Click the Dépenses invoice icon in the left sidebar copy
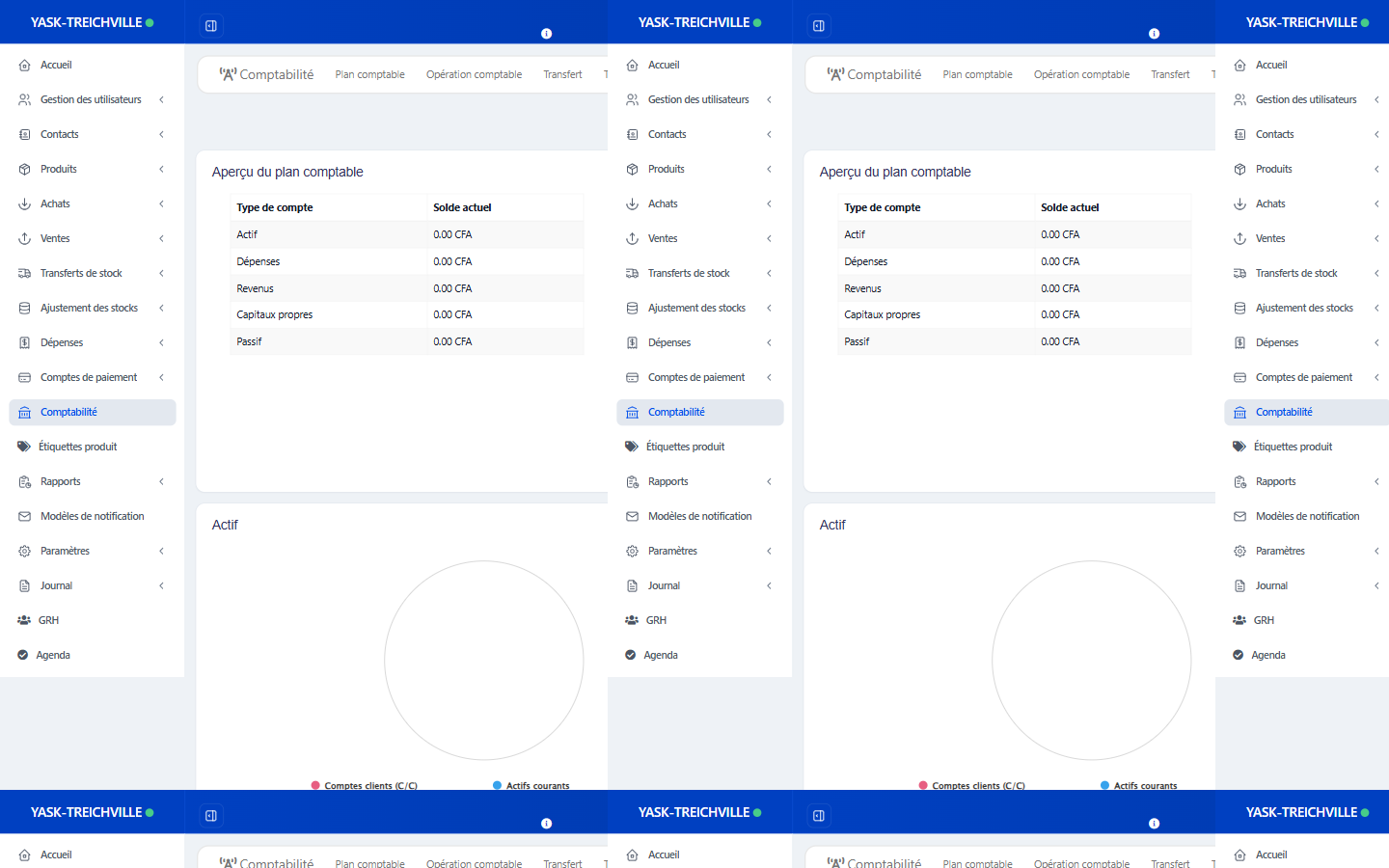Screen dimensions: 1389x868 (x=25, y=343)
